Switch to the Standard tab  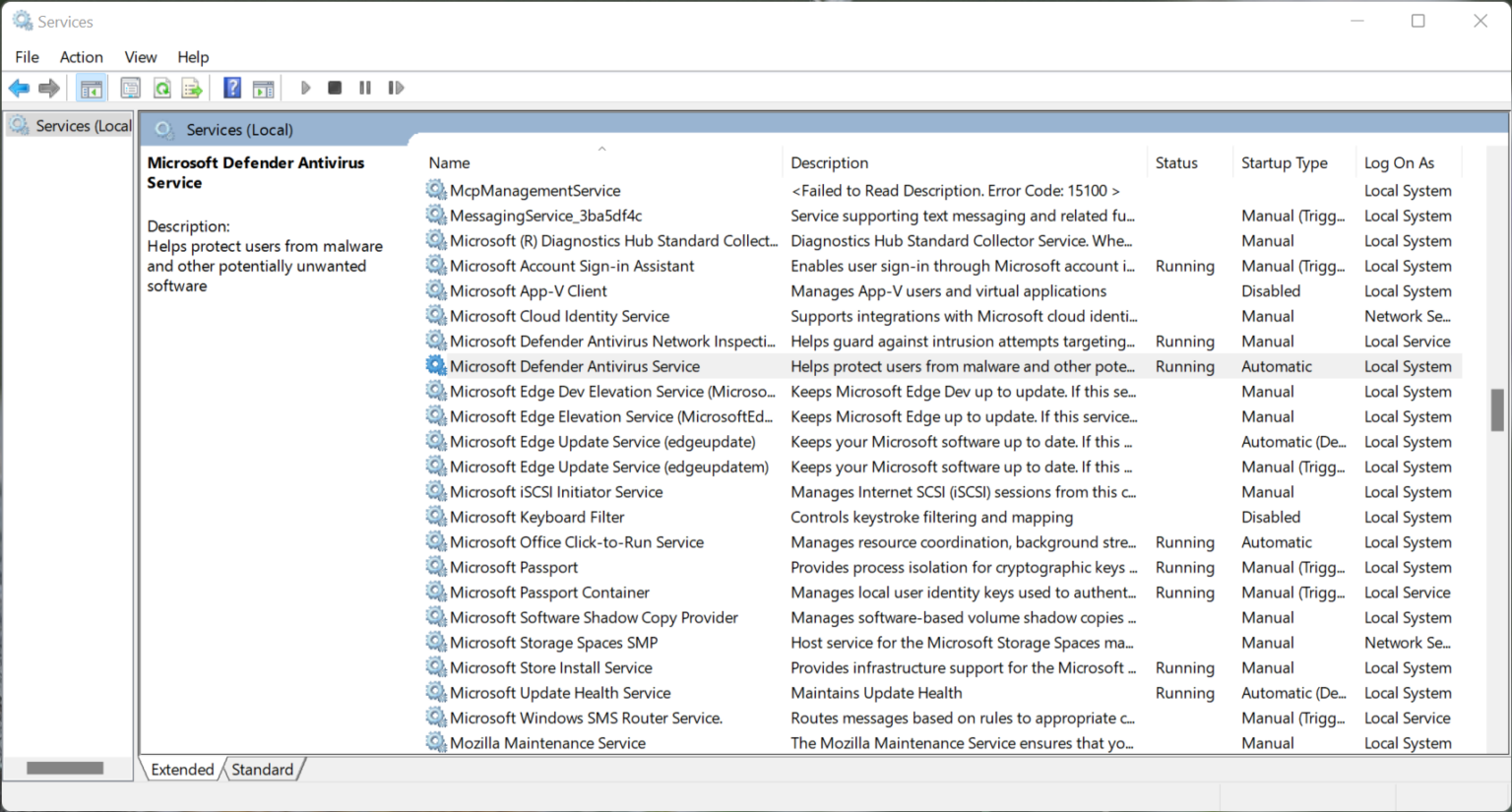coord(262,769)
